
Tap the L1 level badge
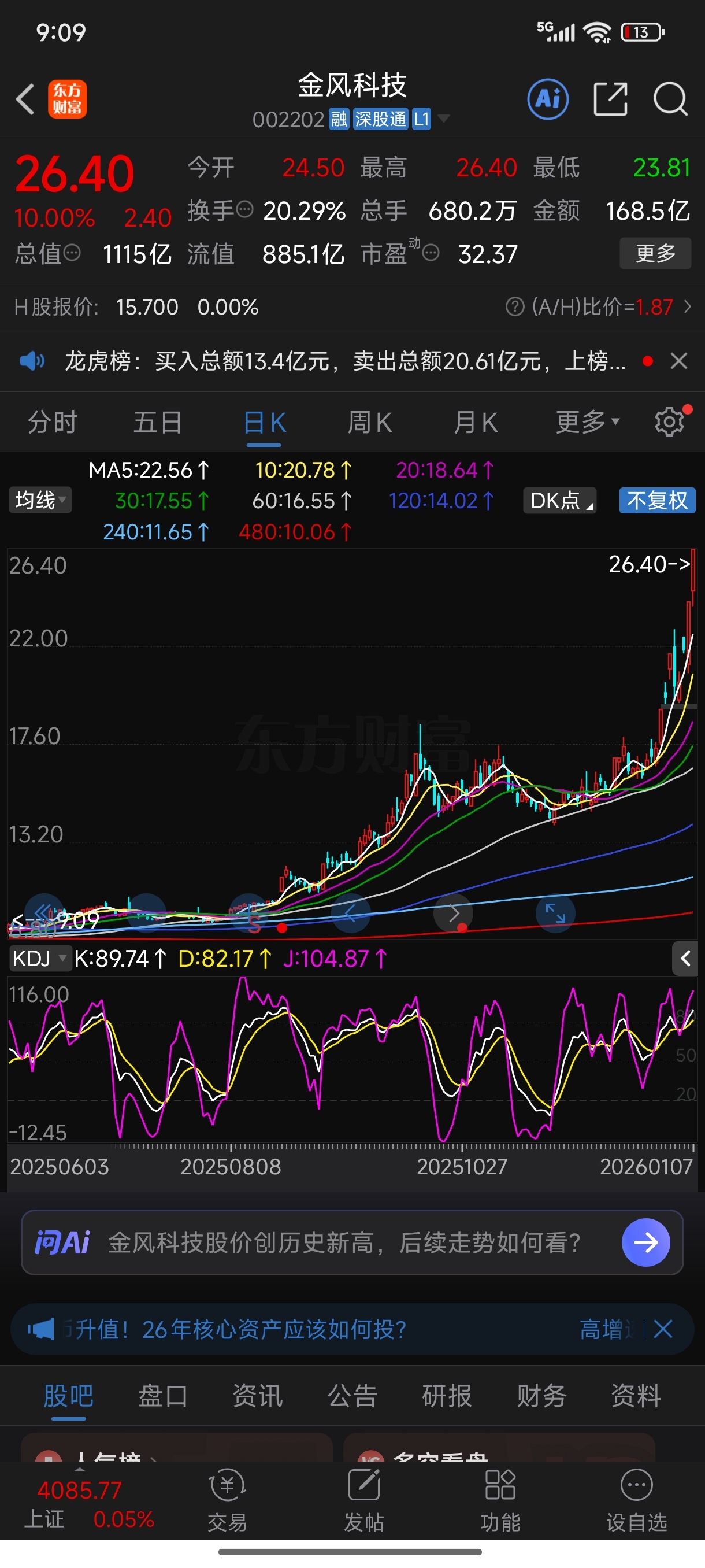point(421,119)
